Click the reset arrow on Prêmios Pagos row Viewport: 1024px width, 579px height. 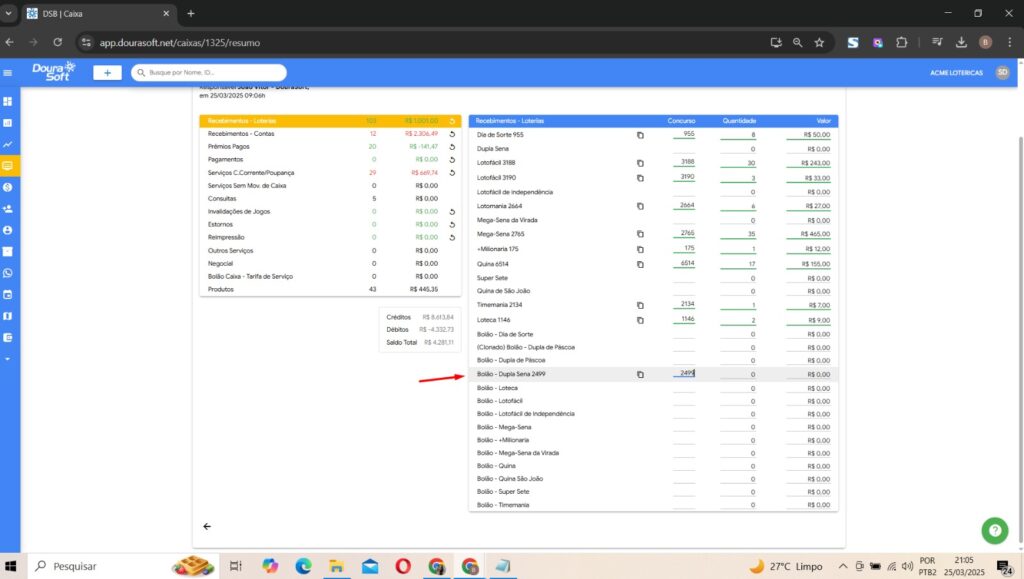(452, 146)
